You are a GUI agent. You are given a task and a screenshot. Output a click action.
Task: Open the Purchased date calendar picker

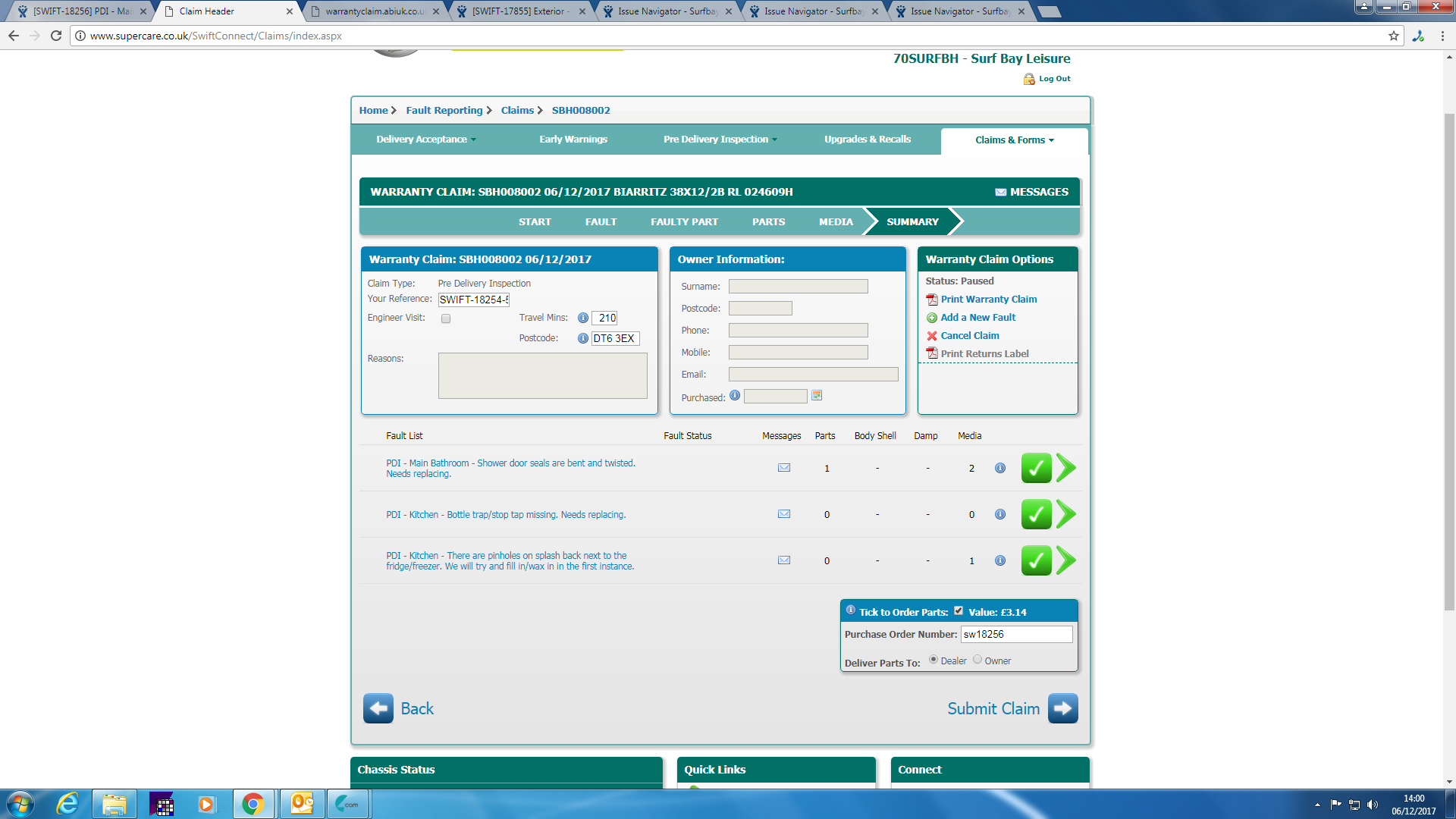click(817, 396)
